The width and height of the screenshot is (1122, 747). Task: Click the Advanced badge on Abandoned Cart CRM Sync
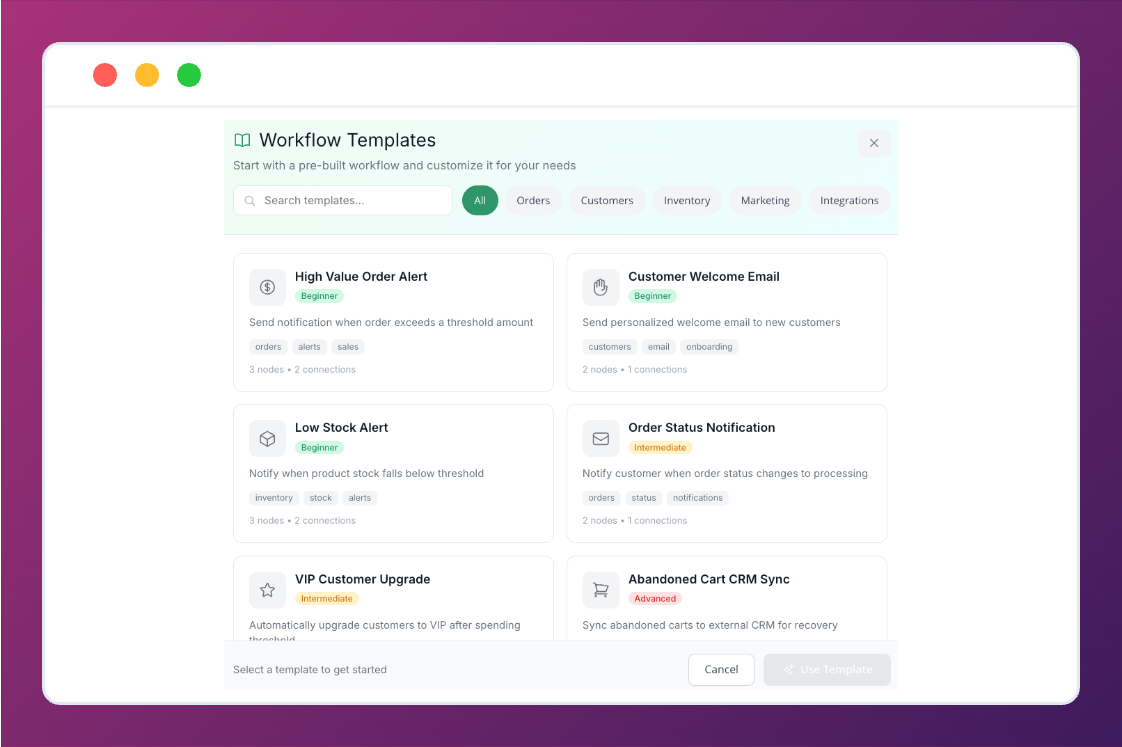pos(655,599)
